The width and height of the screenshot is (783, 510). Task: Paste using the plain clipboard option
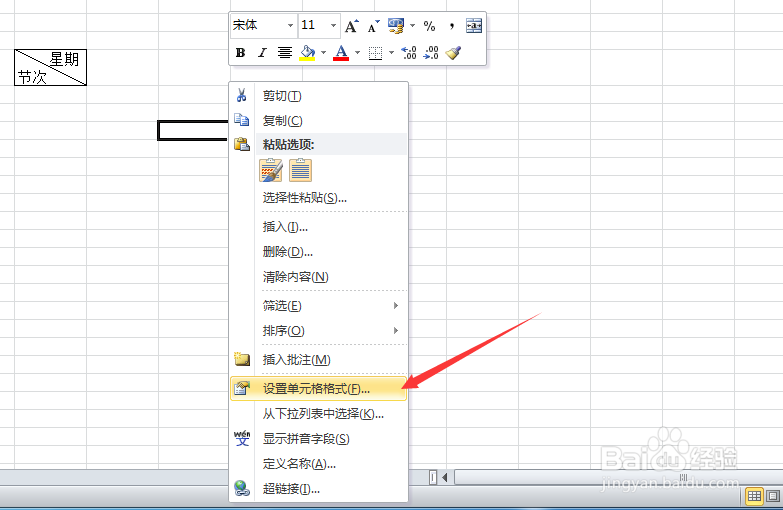click(301, 170)
